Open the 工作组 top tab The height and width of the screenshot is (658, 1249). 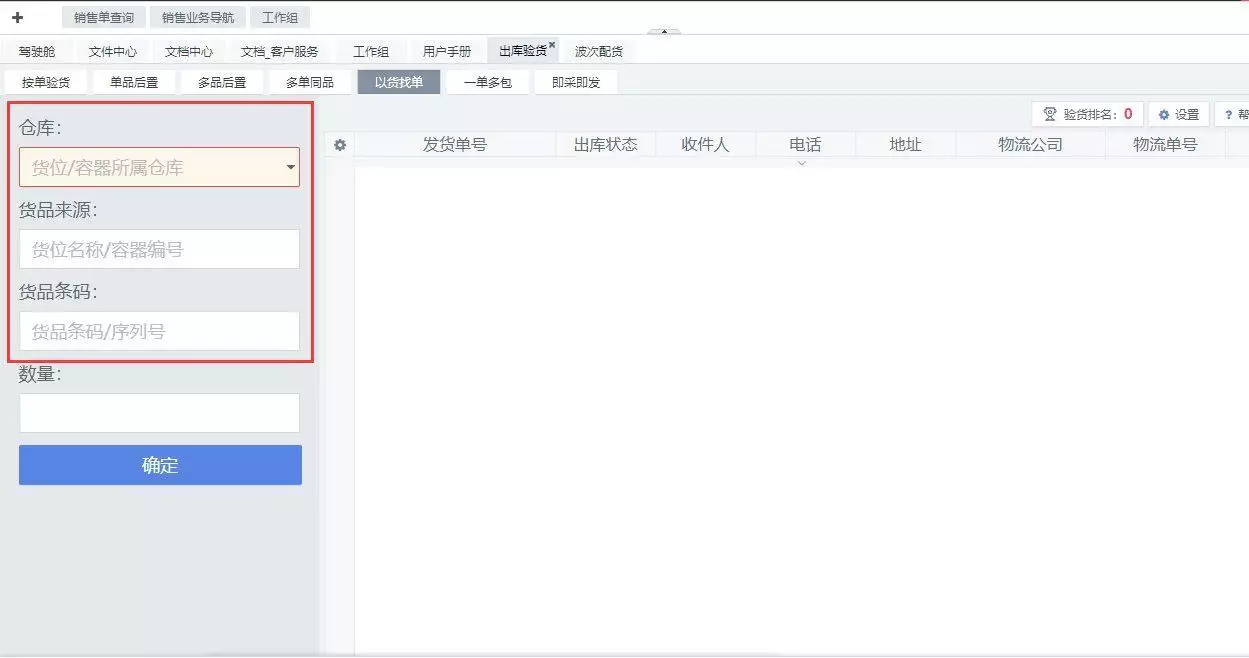click(x=280, y=17)
